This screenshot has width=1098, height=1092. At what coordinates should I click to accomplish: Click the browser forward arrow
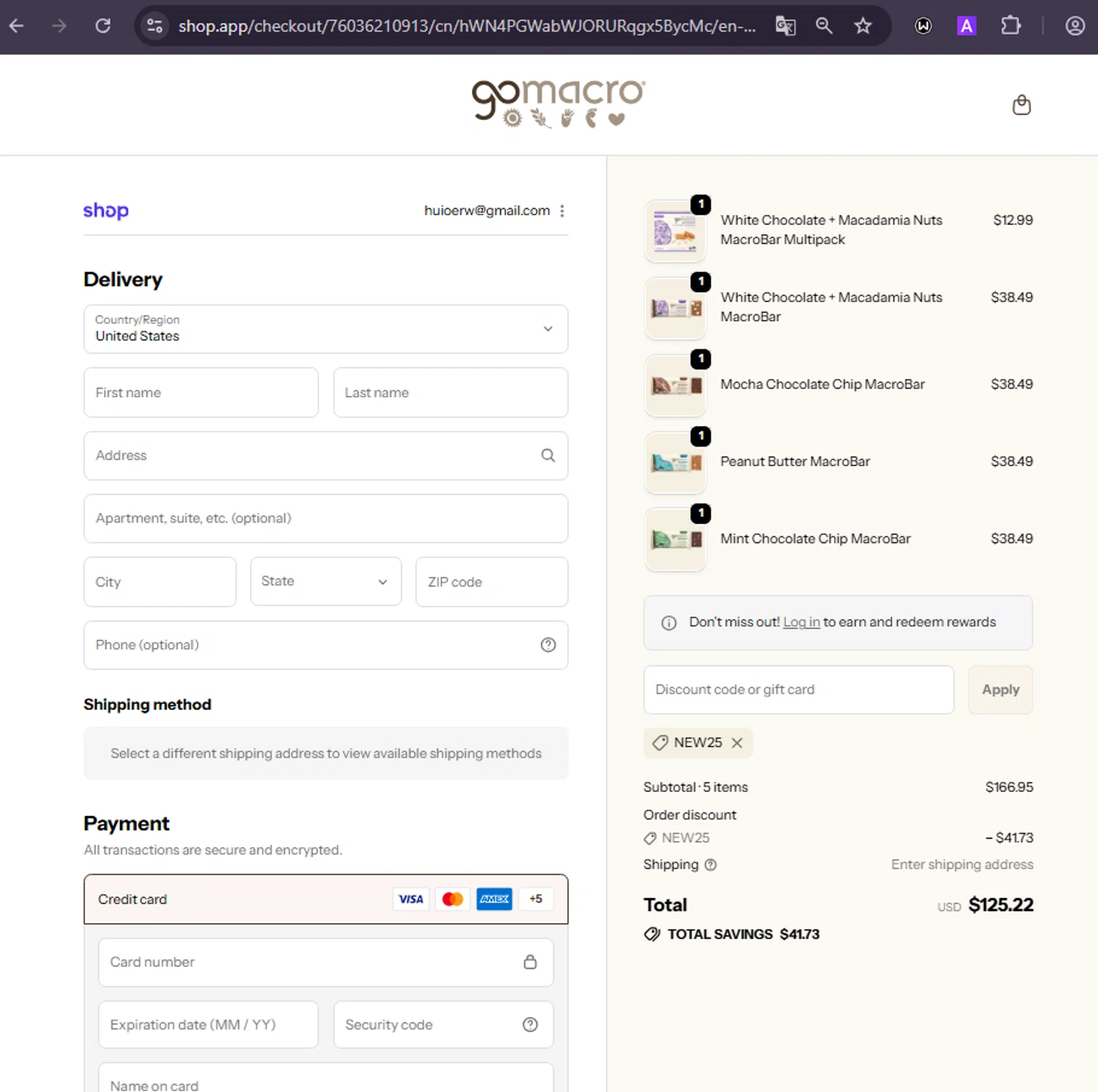click(x=59, y=26)
